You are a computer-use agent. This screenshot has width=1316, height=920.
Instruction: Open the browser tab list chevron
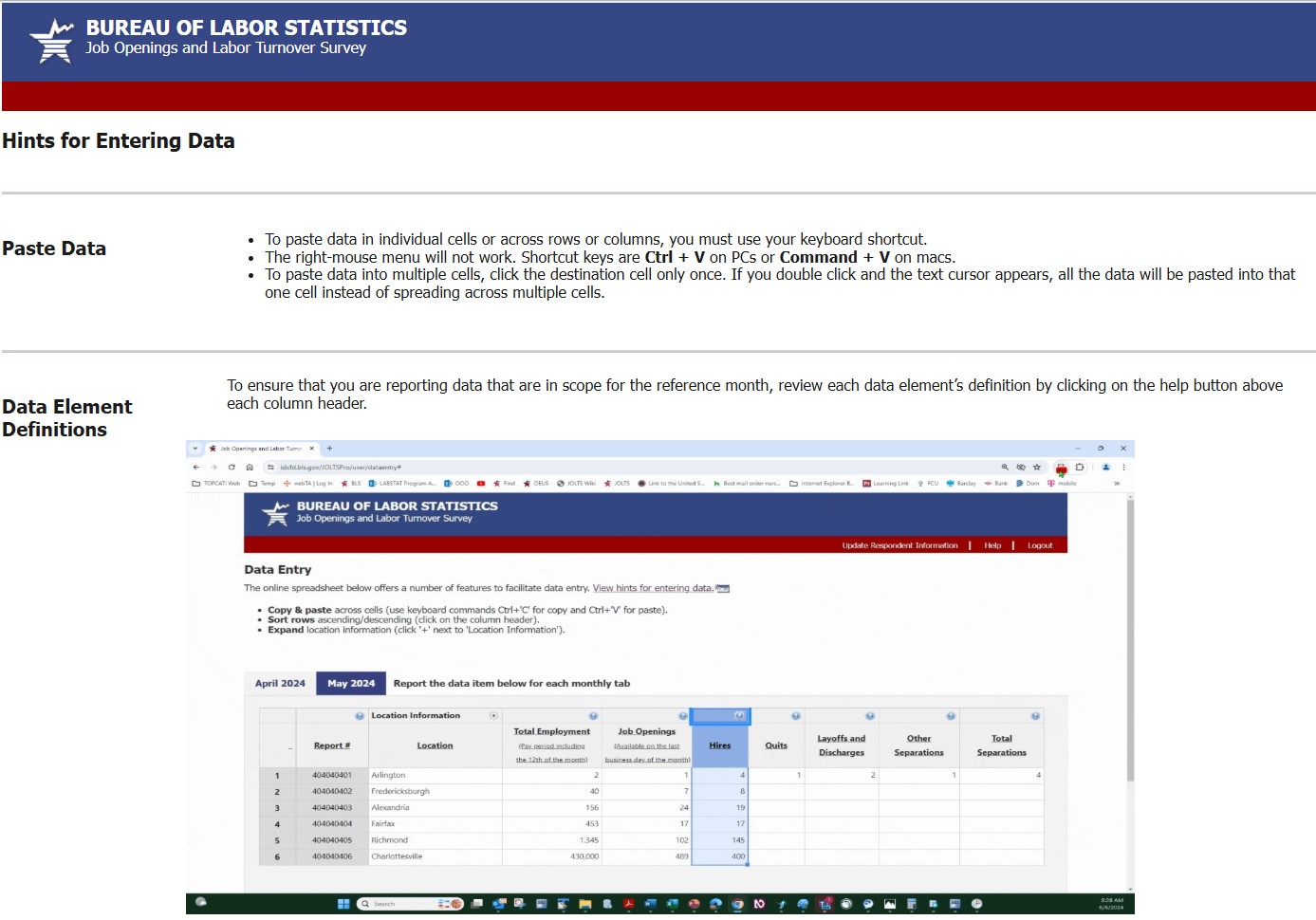pos(195,449)
